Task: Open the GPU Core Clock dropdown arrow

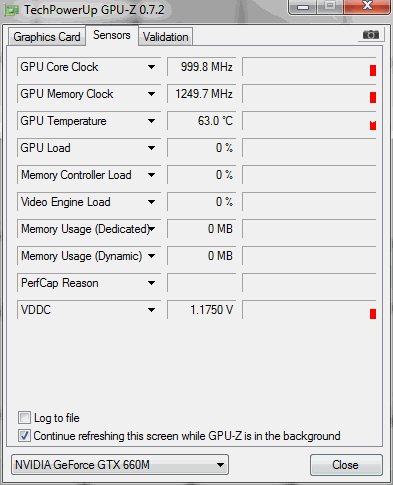Action: (x=151, y=67)
